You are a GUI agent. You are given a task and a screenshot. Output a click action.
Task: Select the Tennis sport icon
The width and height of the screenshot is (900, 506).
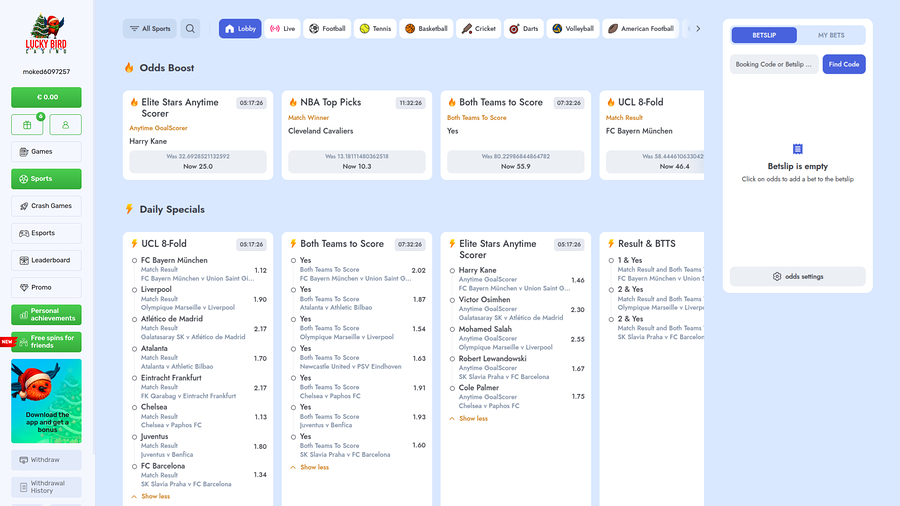pos(365,29)
